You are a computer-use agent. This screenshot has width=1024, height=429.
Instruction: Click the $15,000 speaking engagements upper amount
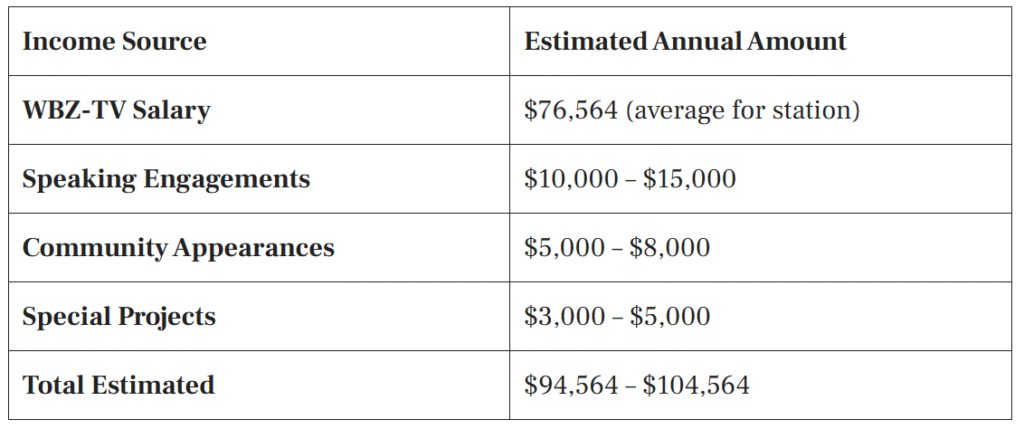pyautogui.click(x=690, y=179)
